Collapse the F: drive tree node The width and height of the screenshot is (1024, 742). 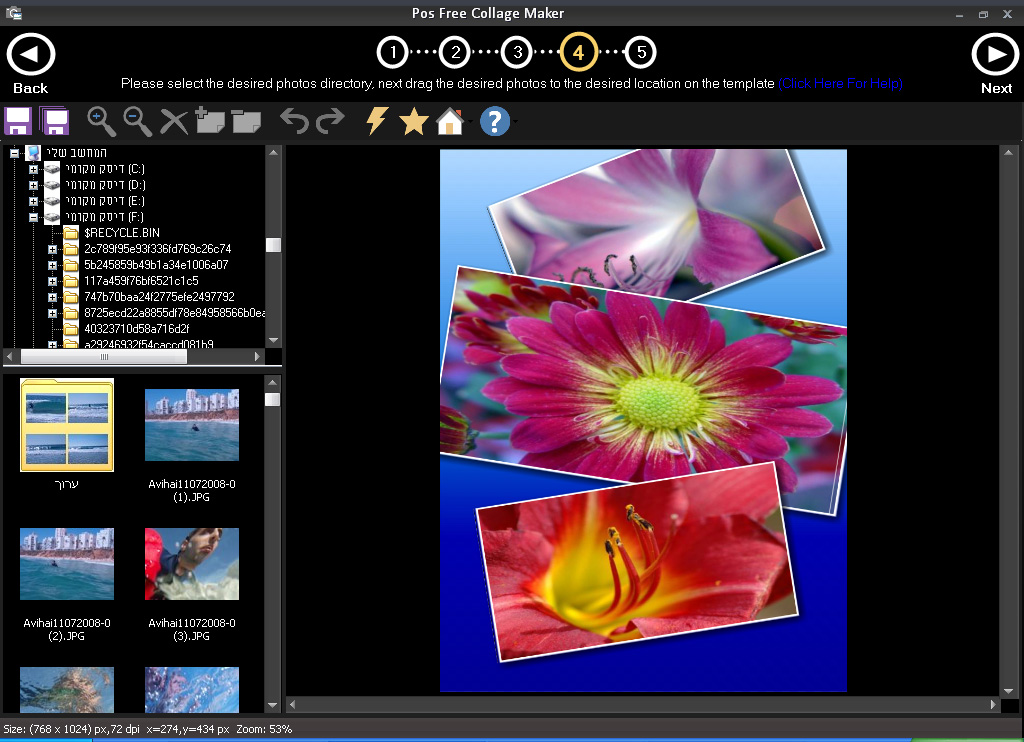click(34, 216)
